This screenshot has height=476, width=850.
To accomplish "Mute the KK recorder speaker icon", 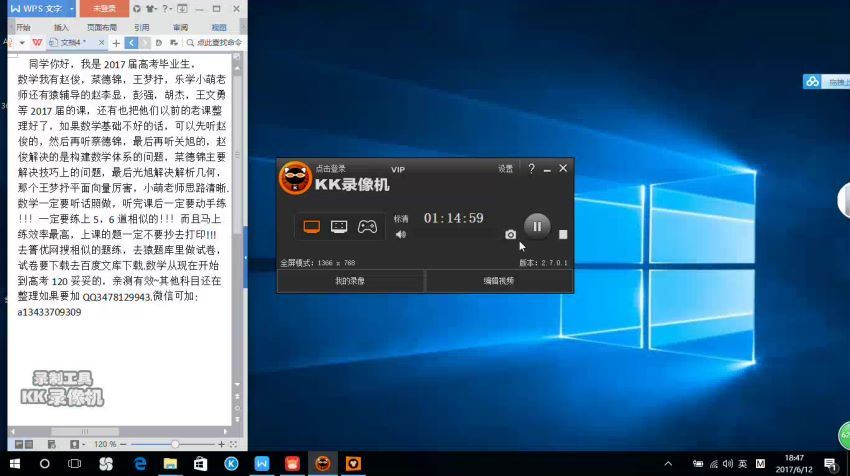I will coord(401,234).
